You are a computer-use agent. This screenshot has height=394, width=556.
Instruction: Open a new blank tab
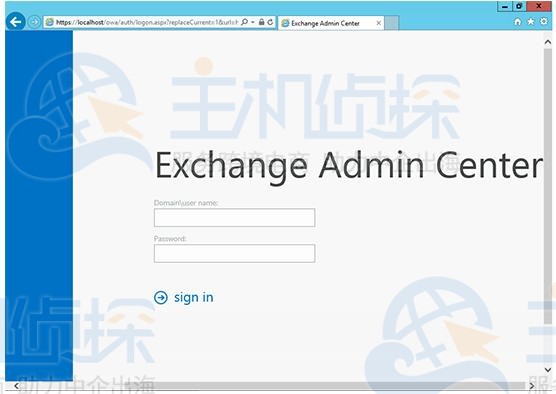click(x=391, y=23)
